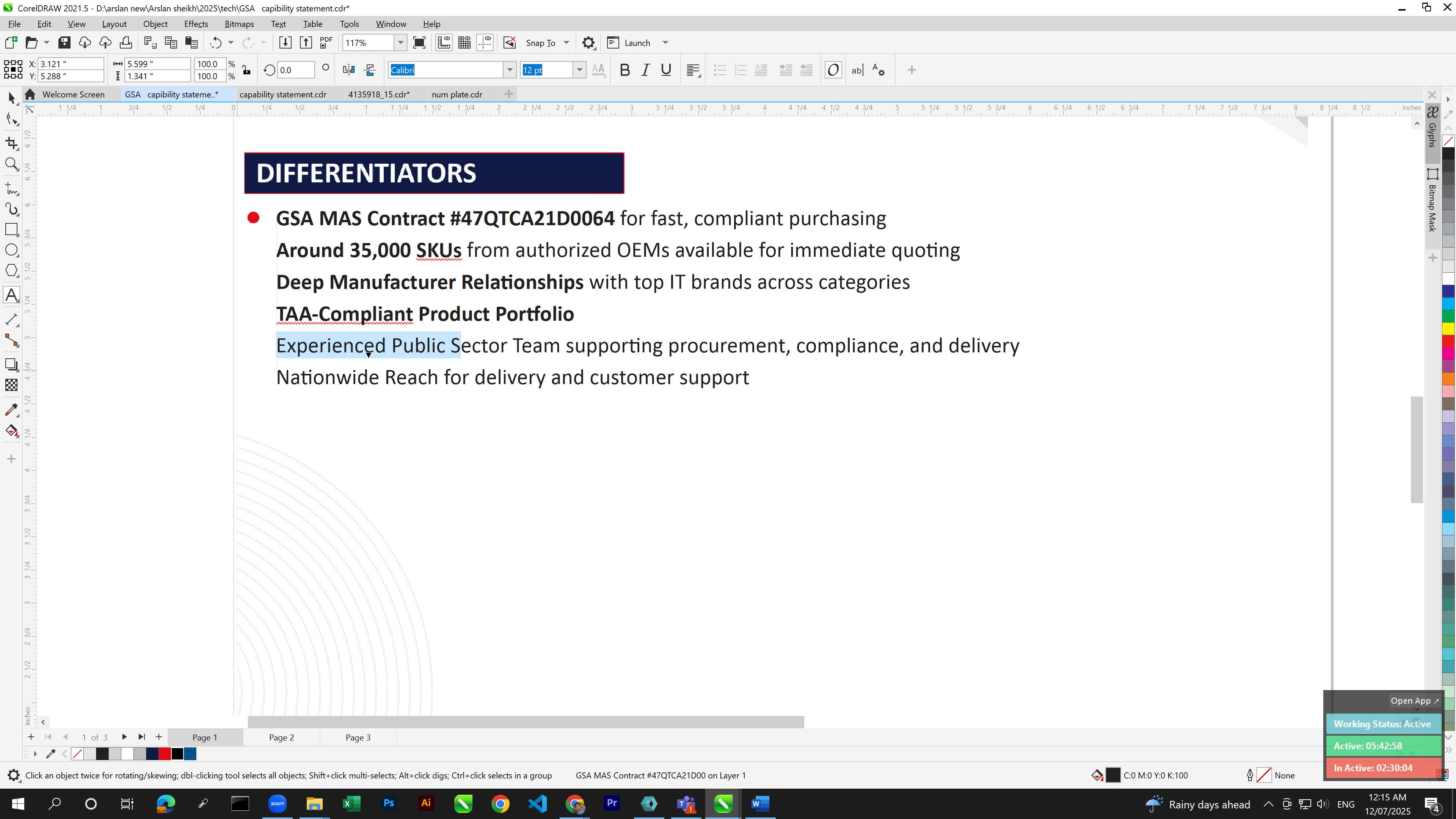
Task: Click the Print icon
Action: tap(126, 43)
